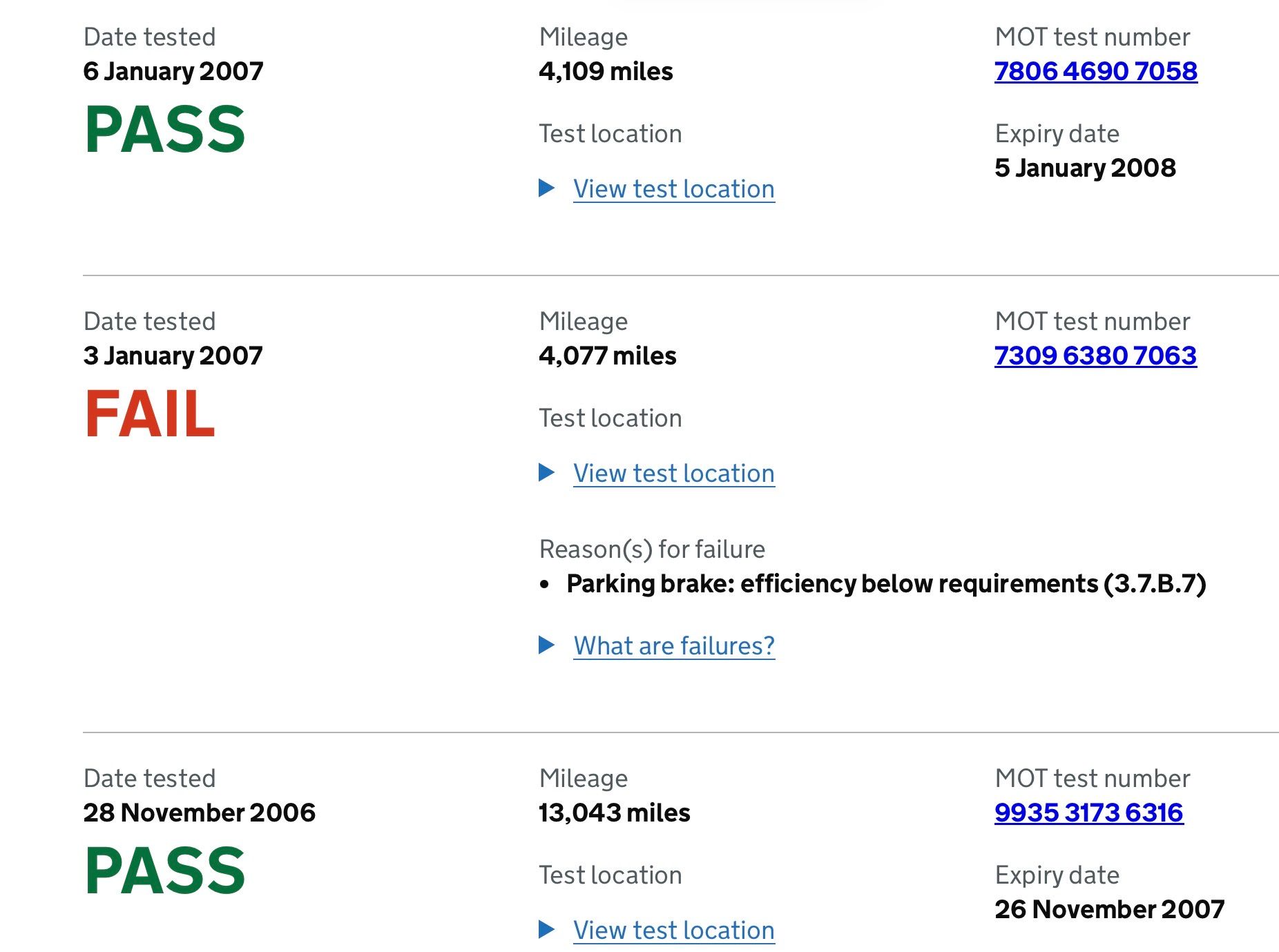
Task: Expand View test location text for 28 November test
Action: pyautogui.click(x=673, y=931)
